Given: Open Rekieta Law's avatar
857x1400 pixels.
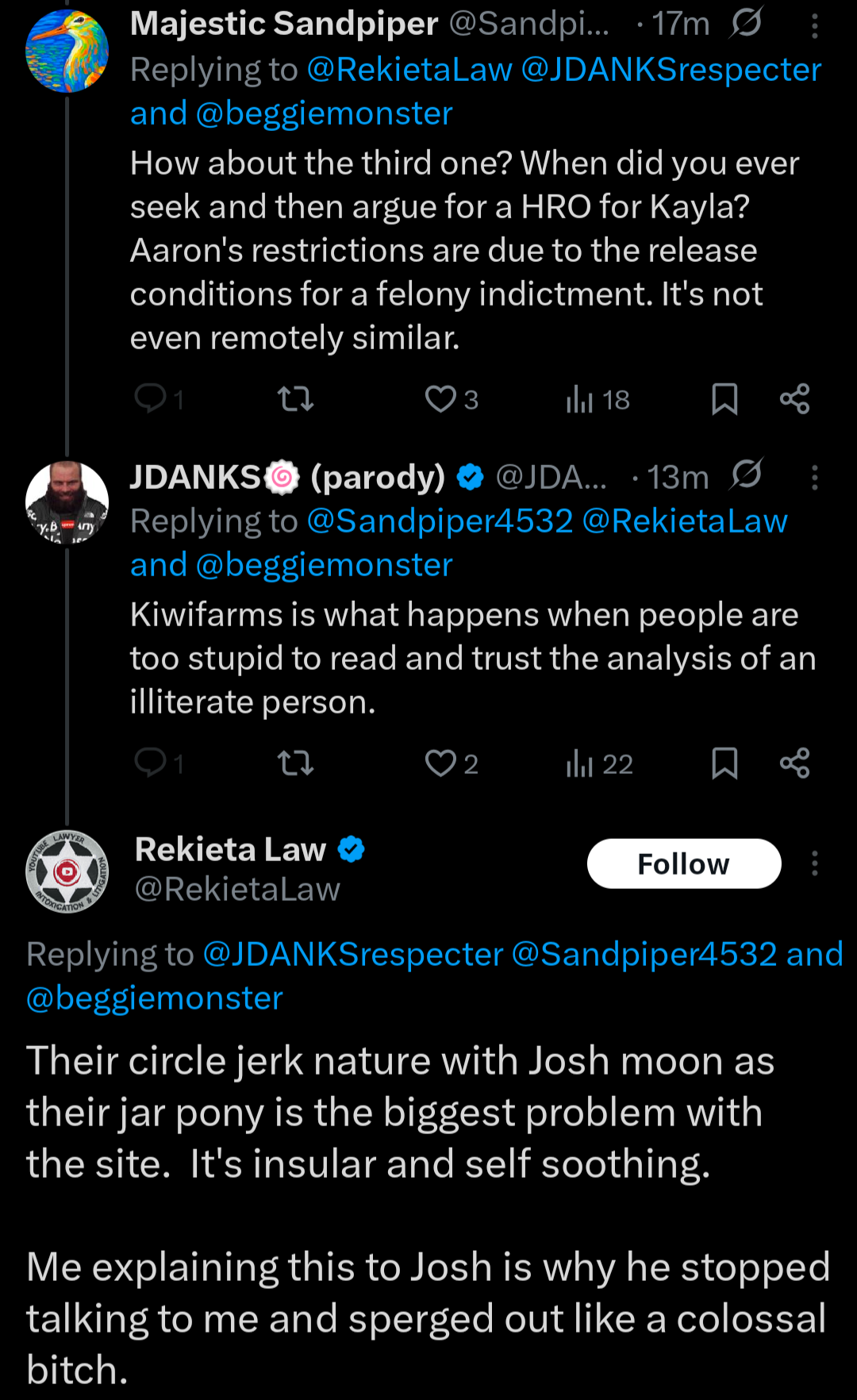Looking at the screenshot, I should (67, 871).
